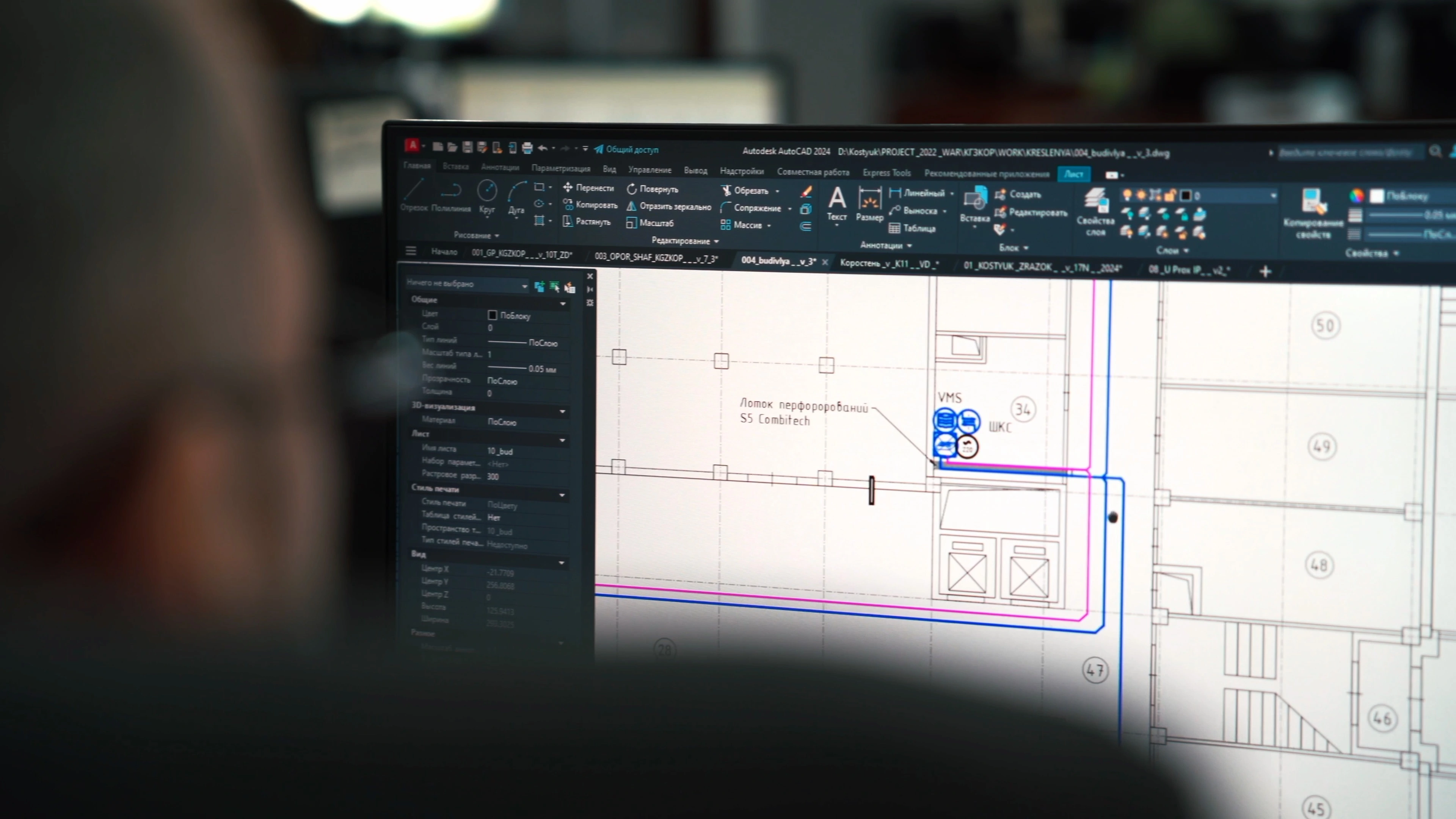
Task: Open the Вид ribbon tab
Action: tap(609, 169)
